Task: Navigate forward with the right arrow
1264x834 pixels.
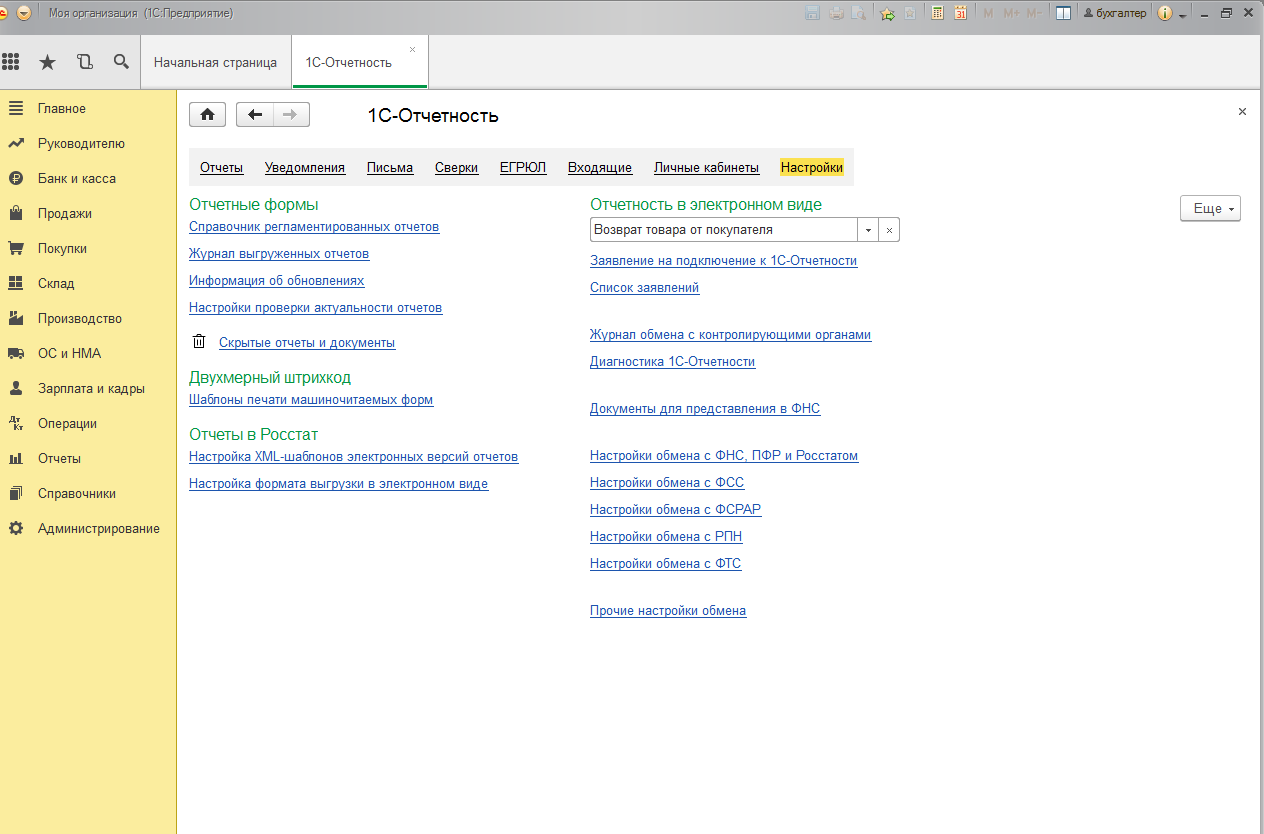Action: click(291, 114)
